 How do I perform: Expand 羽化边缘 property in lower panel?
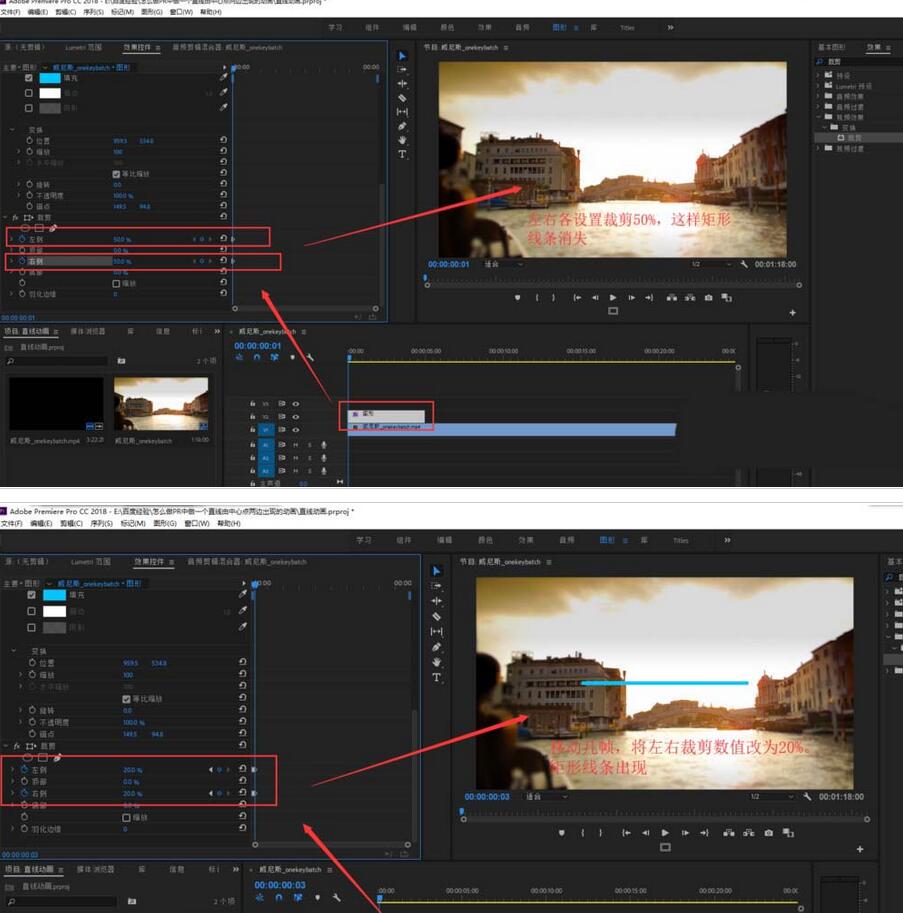pos(13,829)
